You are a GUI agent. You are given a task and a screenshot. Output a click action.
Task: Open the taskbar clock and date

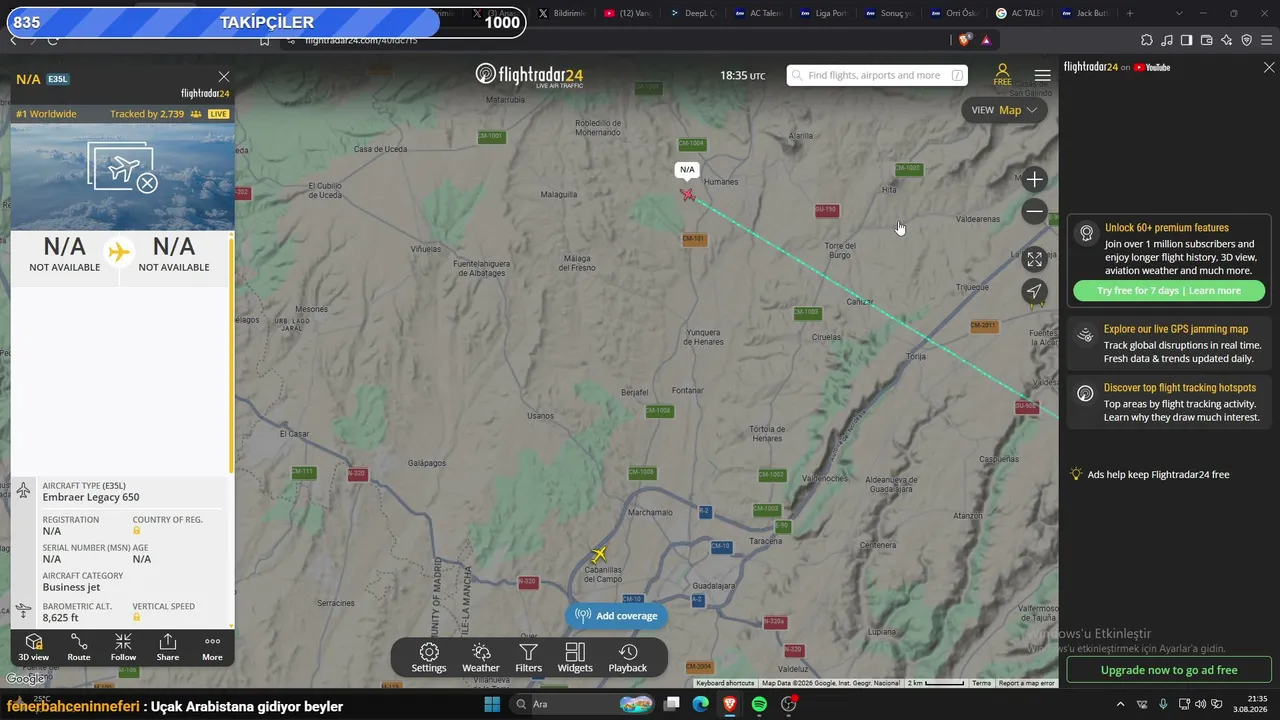[1250, 704]
